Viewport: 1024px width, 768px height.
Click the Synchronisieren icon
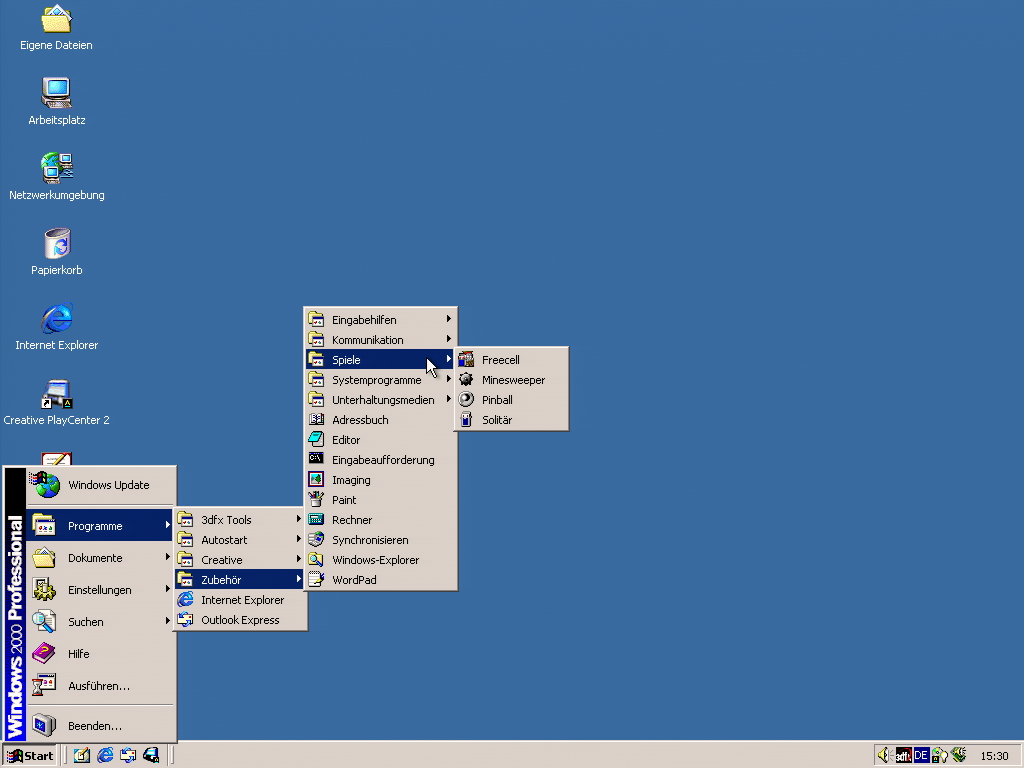316,539
